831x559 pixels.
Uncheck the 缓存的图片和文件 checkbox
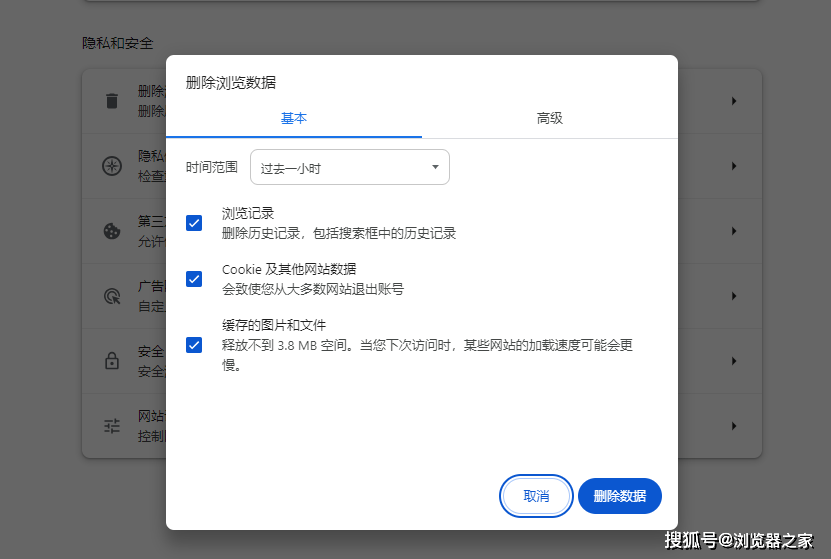(194, 345)
